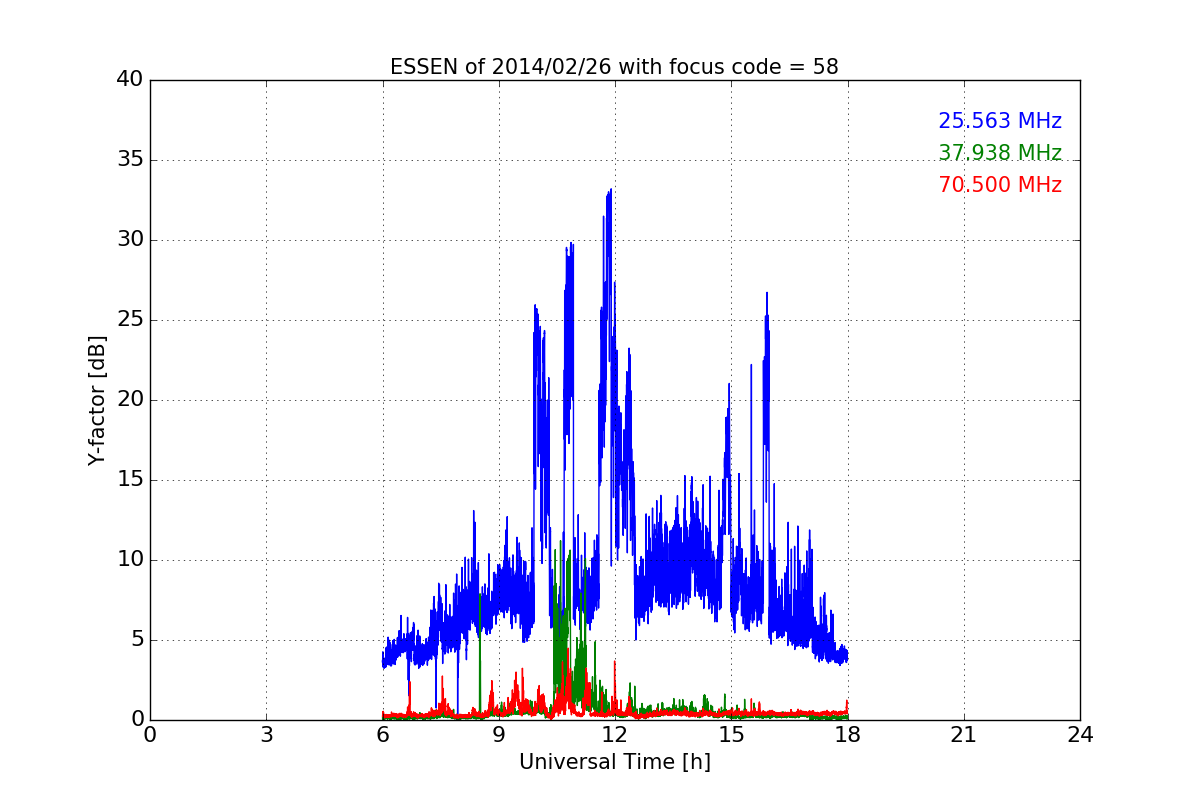This screenshot has width=1200, height=800.
Task: Select the green '37.938 MHz' legend label
Action: [x=1000, y=153]
